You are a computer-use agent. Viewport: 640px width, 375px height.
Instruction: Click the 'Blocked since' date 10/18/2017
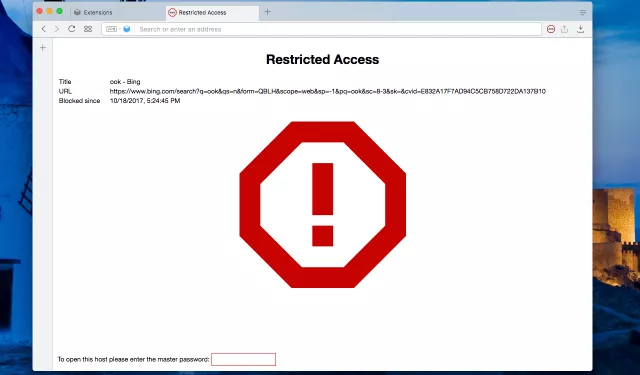(x=145, y=101)
